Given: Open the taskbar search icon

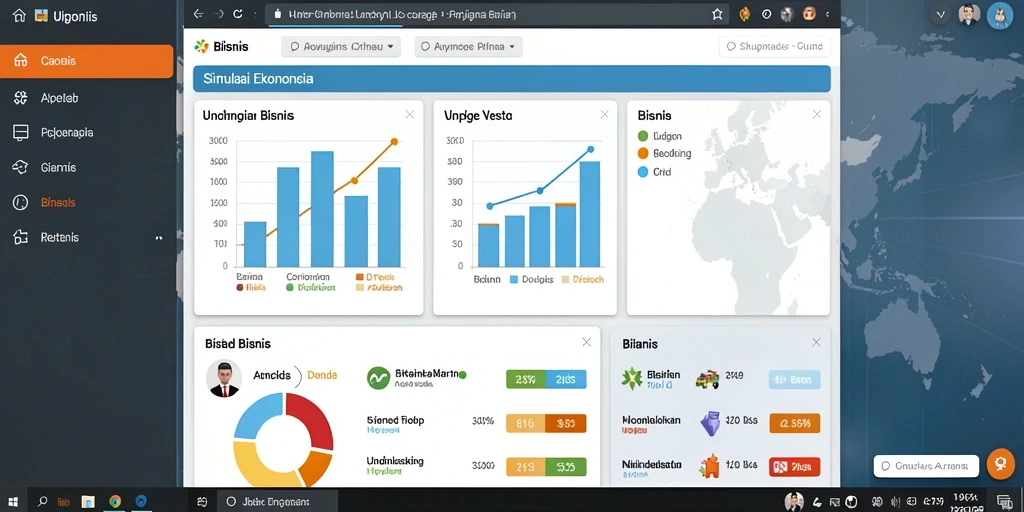Looking at the screenshot, I should pyautogui.click(x=42, y=502).
